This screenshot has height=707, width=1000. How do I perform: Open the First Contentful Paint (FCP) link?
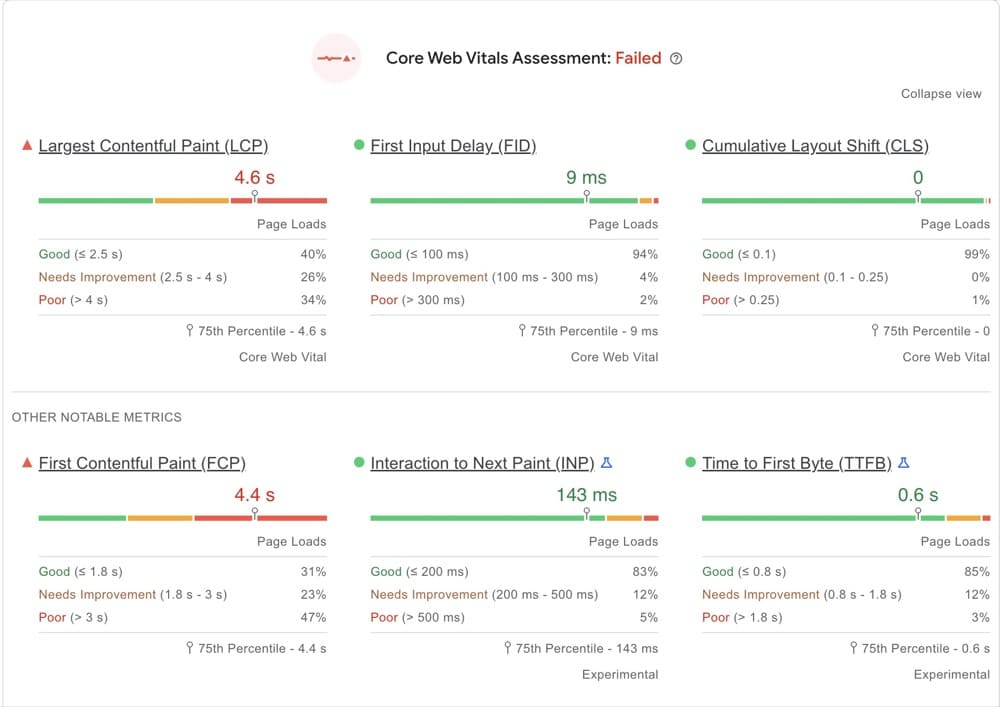click(142, 463)
